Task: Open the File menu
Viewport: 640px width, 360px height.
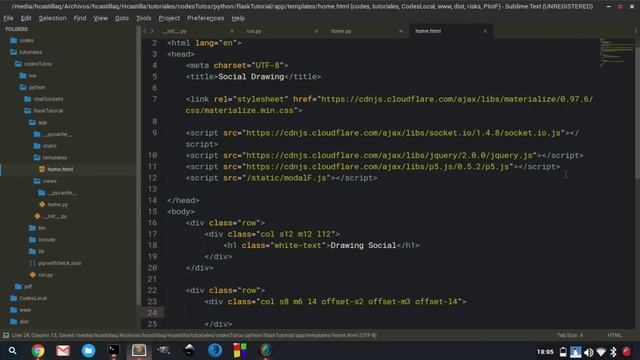Action: tap(8, 18)
